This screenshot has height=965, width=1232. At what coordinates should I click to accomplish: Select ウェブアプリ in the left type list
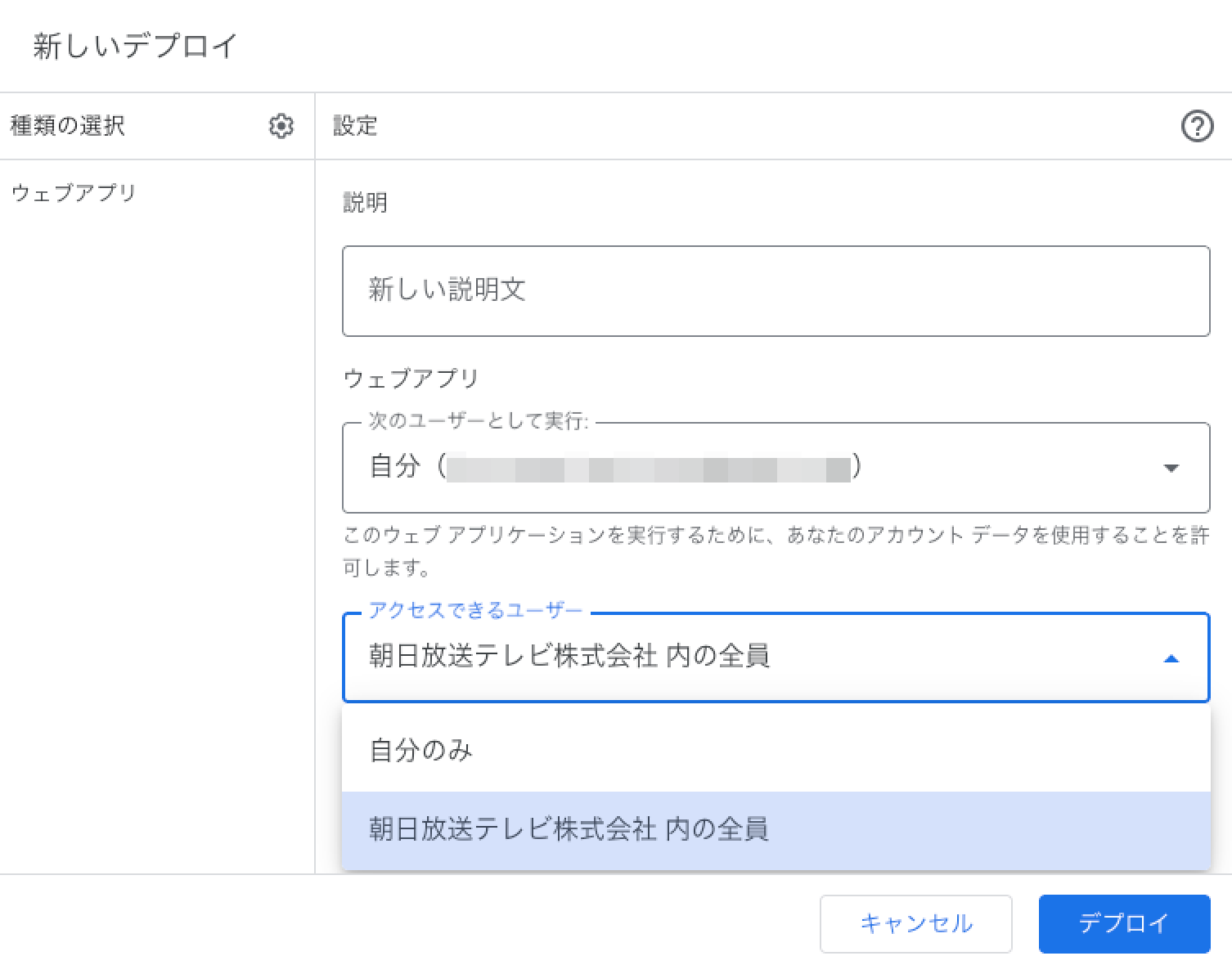[74, 193]
